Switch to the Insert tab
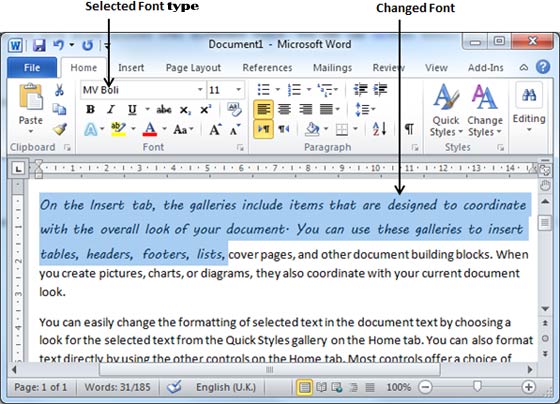The image size is (560, 404). pyautogui.click(x=131, y=68)
